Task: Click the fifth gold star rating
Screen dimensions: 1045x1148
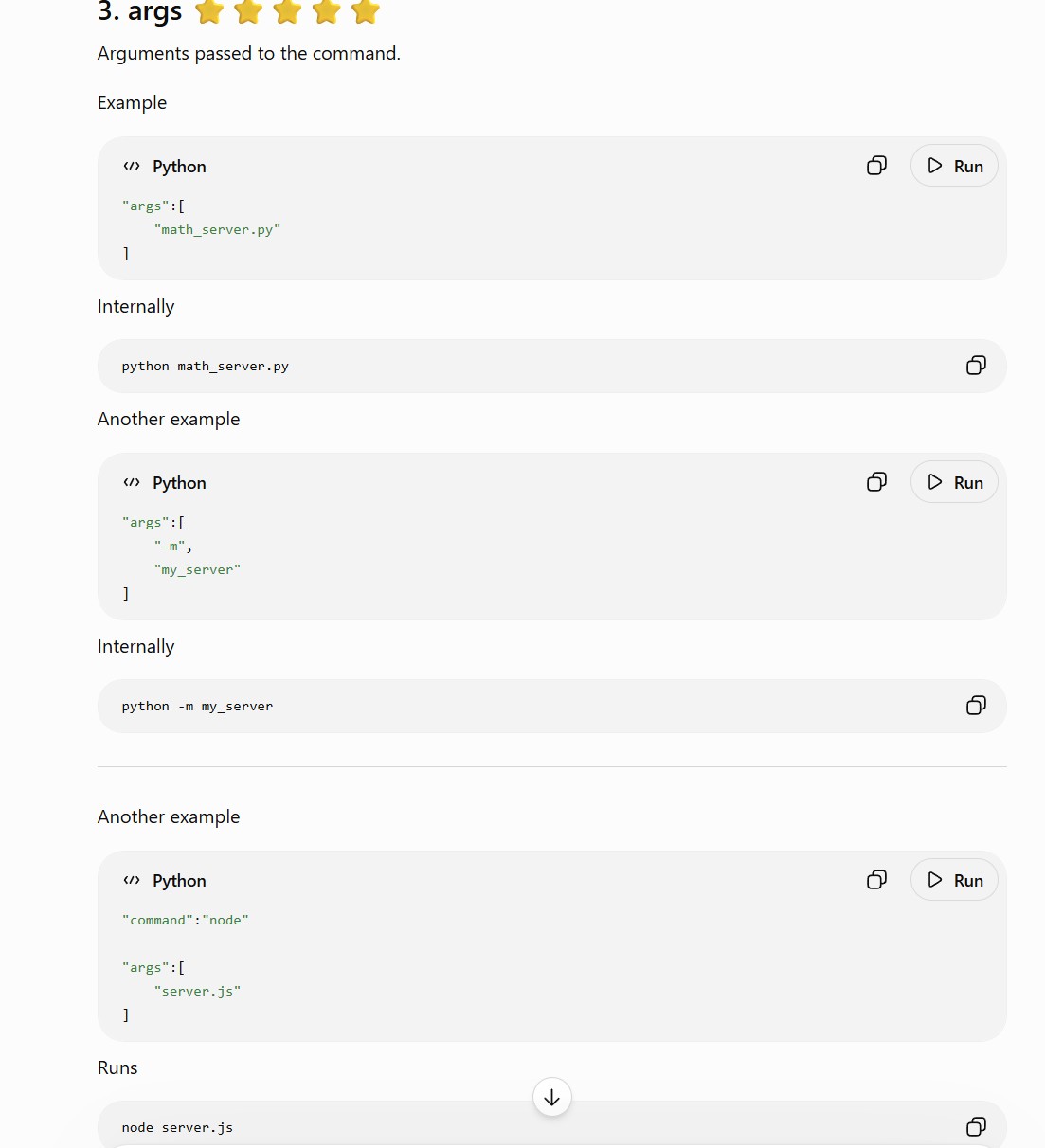Action: [365, 11]
